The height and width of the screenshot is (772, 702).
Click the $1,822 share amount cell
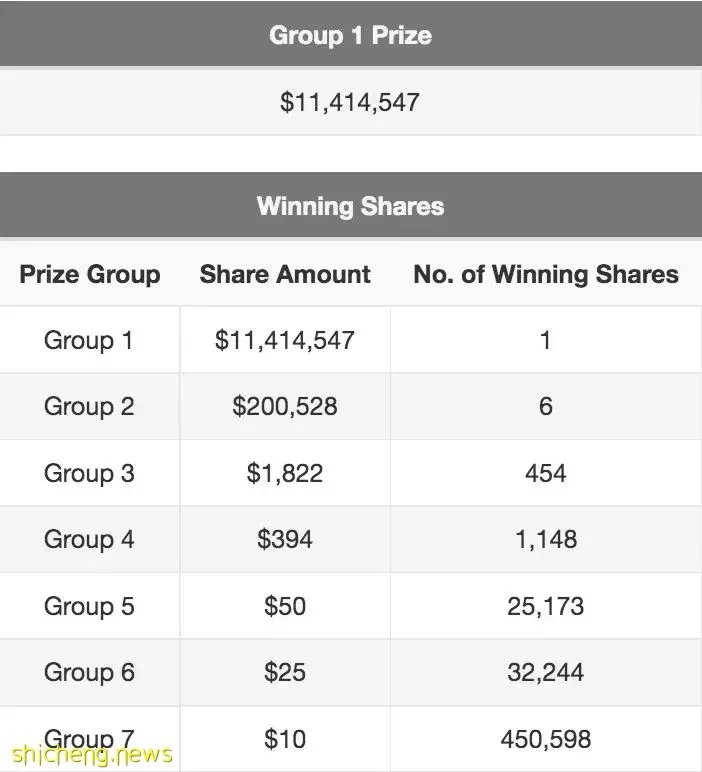(285, 473)
